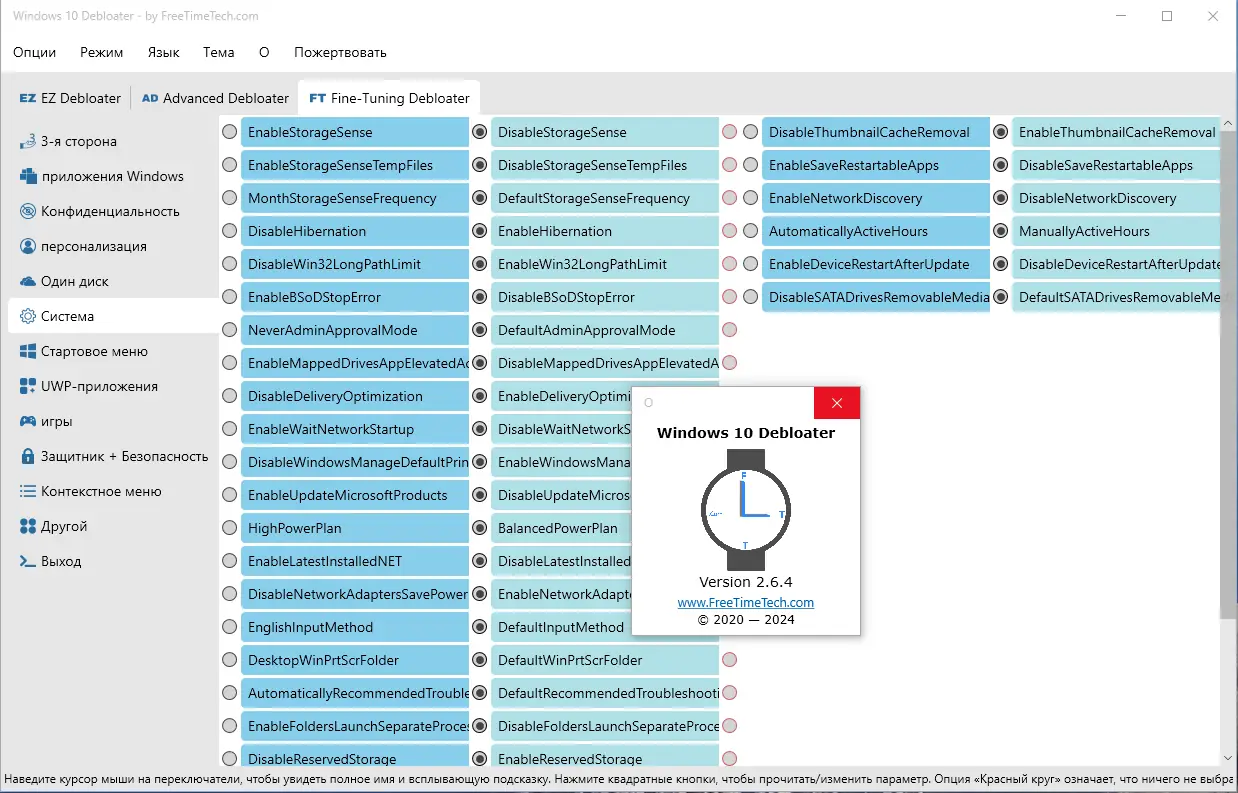Screen dimensions: 1238x793
Task: Click the © 2020 — 2024 copyright text
Action: point(746,619)
